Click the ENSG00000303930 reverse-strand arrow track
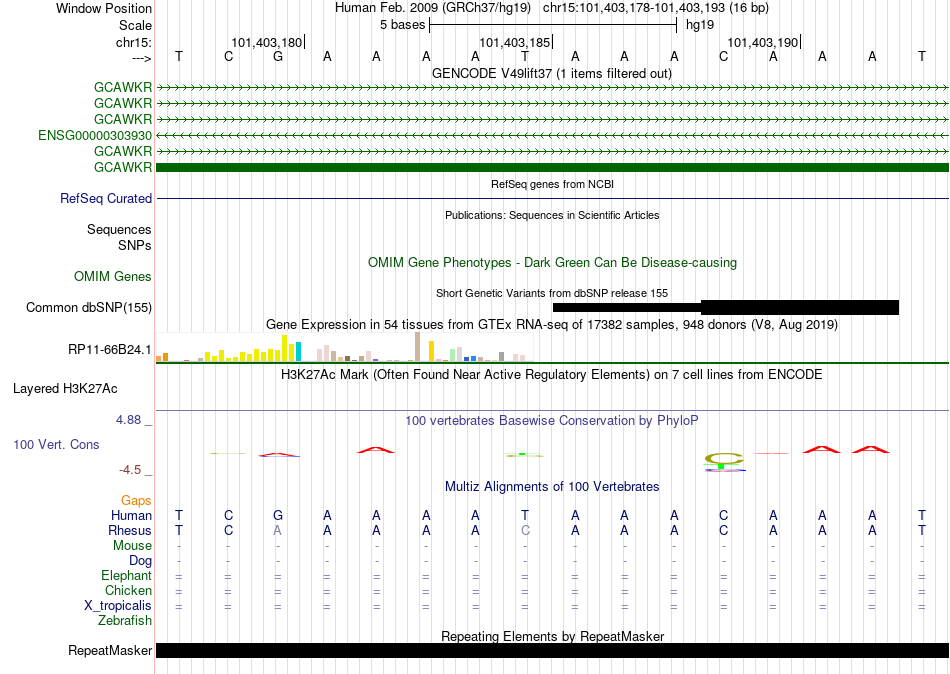The width and height of the screenshot is (950, 674). click(552, 135)
